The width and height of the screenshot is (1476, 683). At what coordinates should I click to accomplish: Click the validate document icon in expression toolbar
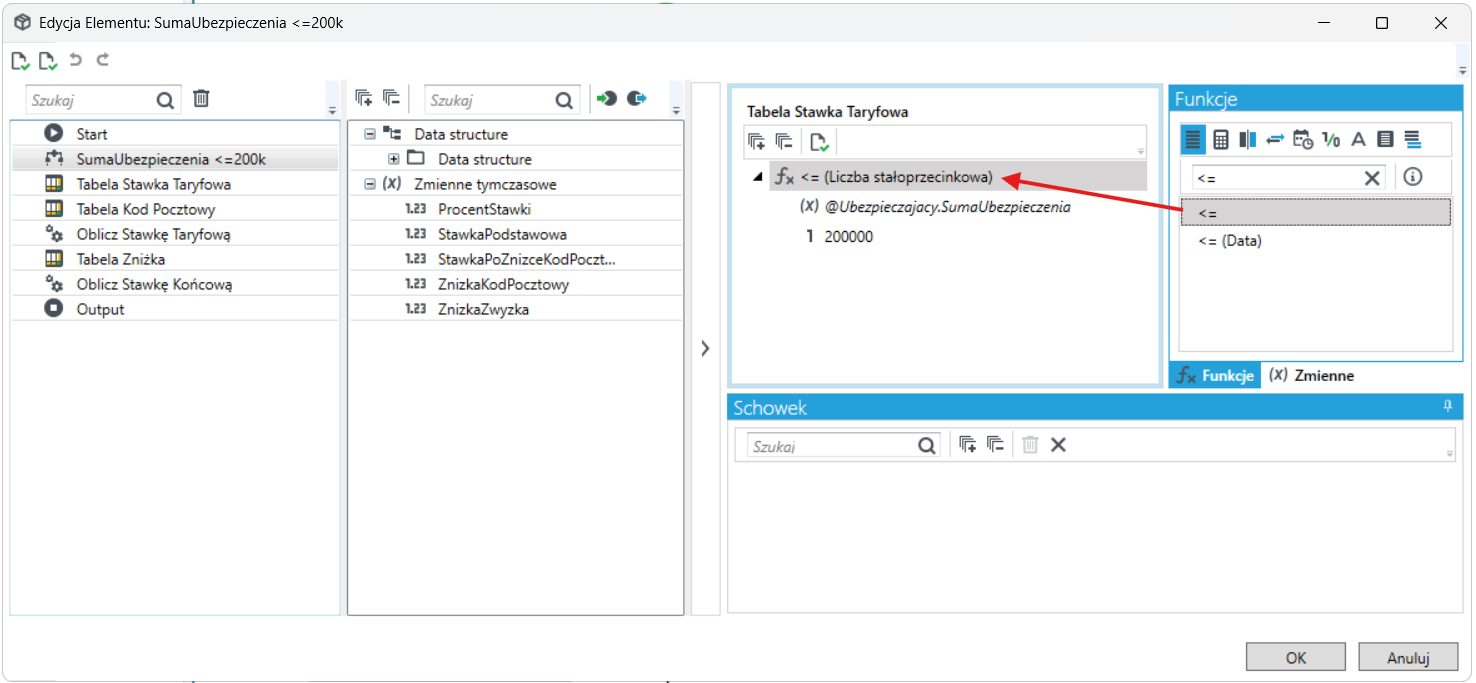point(819,142)
